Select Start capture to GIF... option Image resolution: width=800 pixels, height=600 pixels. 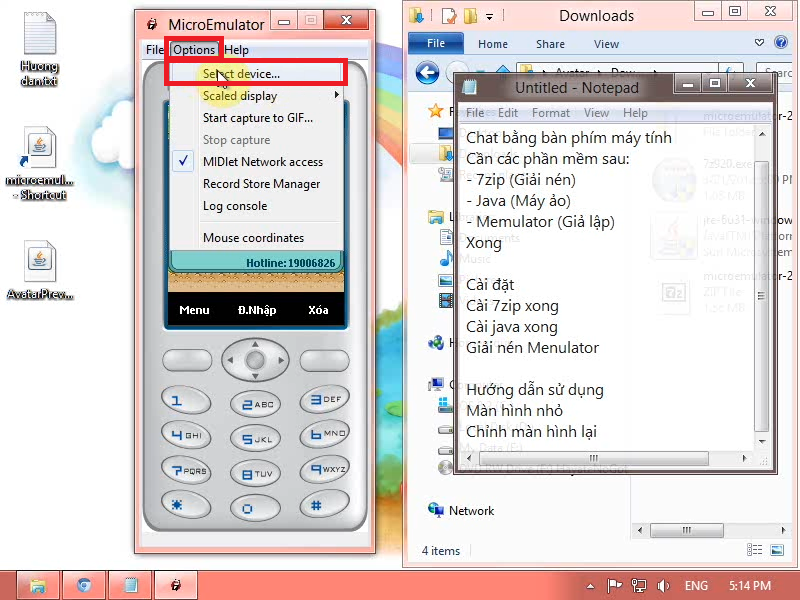(256, 118)
